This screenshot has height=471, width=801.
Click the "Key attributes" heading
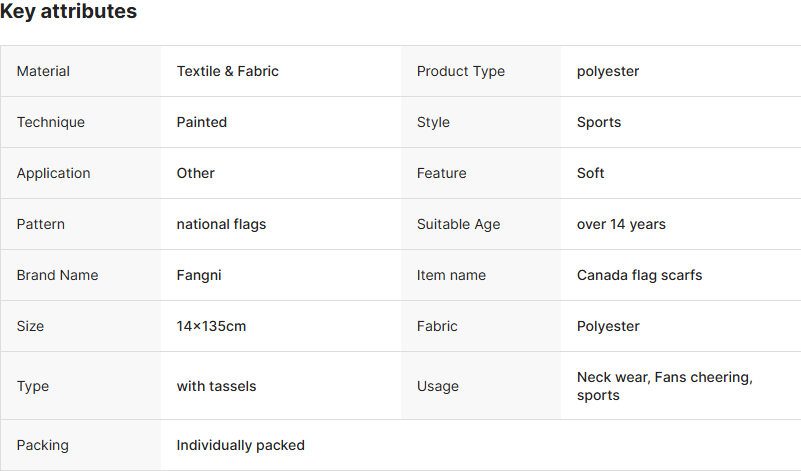click(x=69, y=12)
